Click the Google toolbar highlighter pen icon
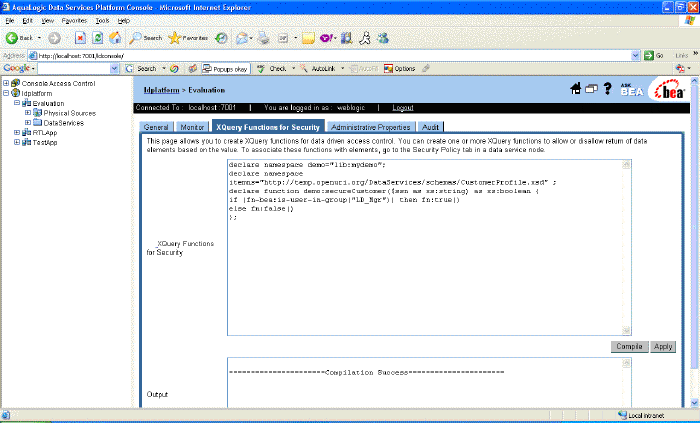Viewport: 700px width, 423px height. point(426,68)
